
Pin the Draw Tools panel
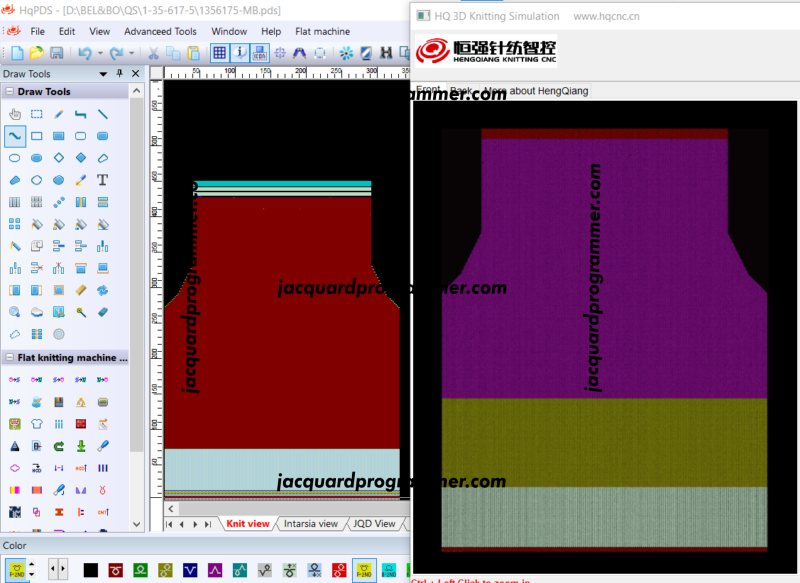click(120, 73)
